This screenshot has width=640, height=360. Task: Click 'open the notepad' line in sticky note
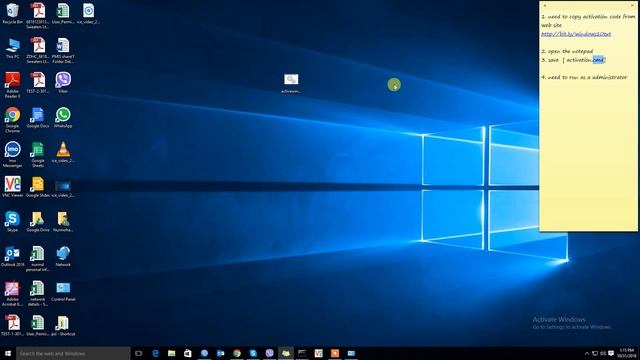[567, 51]
